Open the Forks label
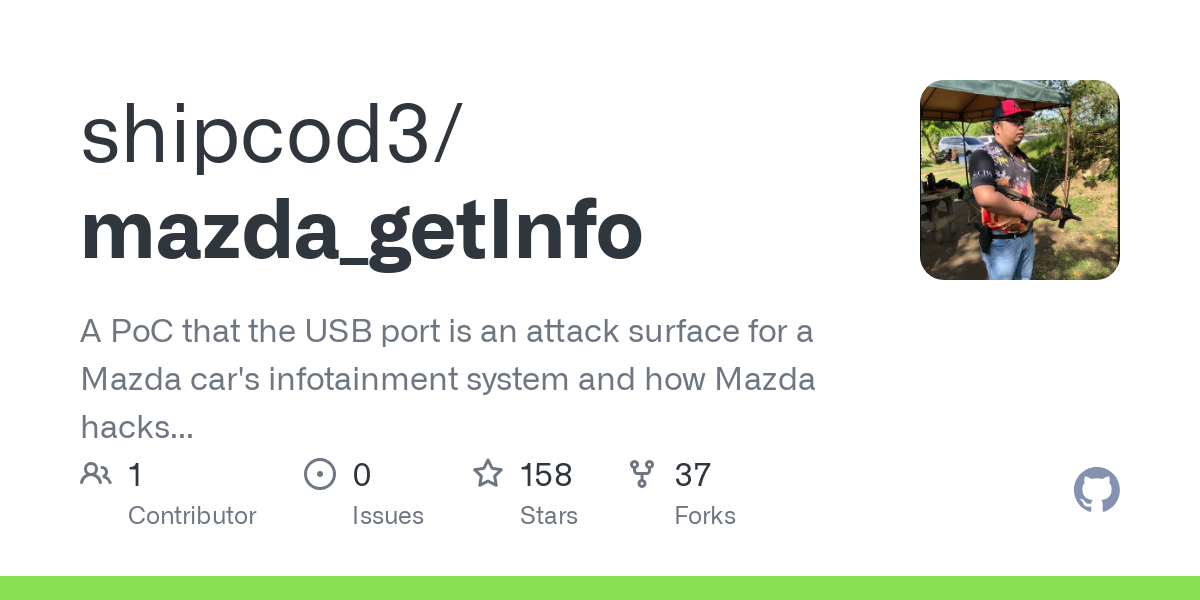Screen dimensions: 1200x600 [705, 516]
